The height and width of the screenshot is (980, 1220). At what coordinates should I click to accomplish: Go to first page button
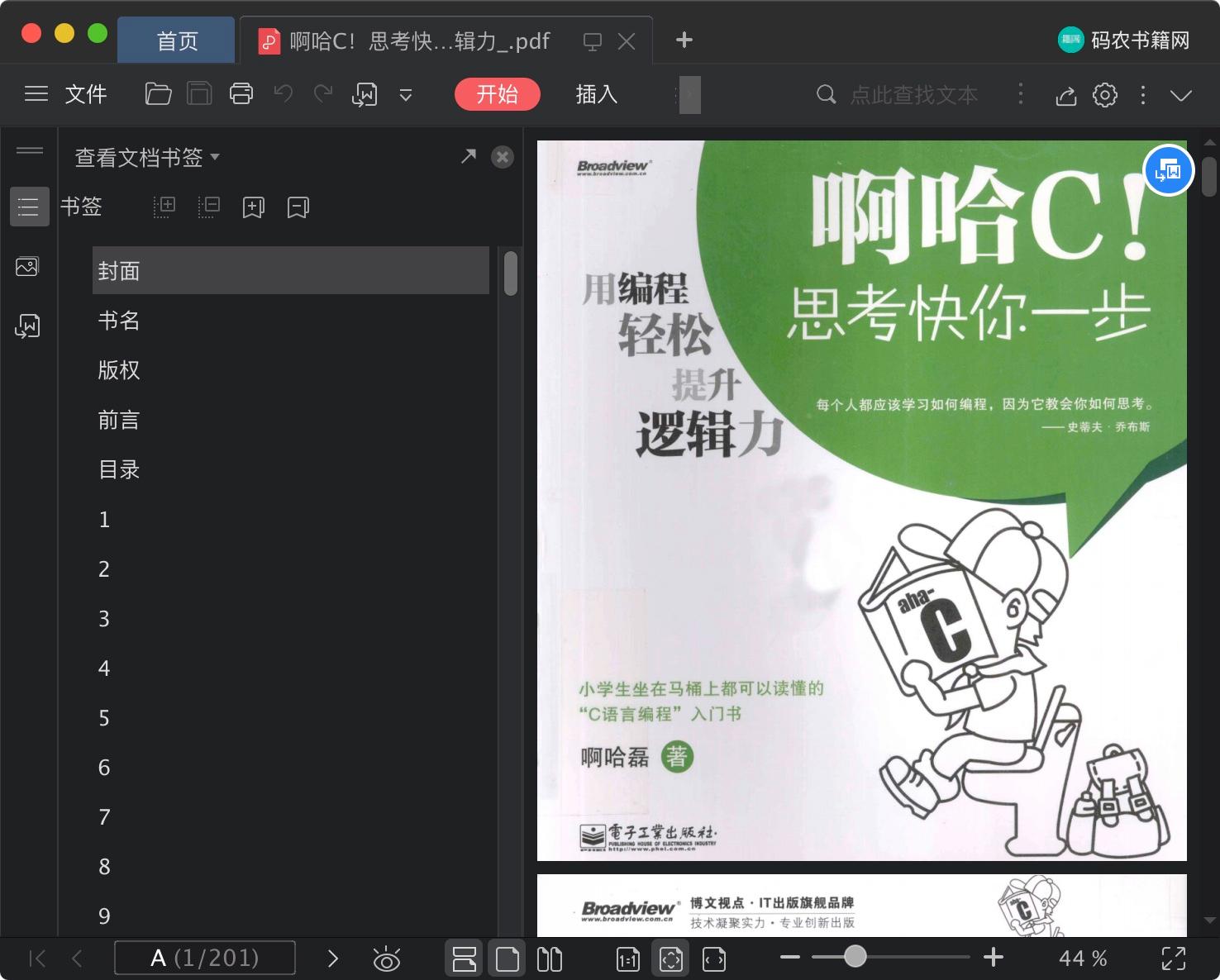click(x=37, y=959)
